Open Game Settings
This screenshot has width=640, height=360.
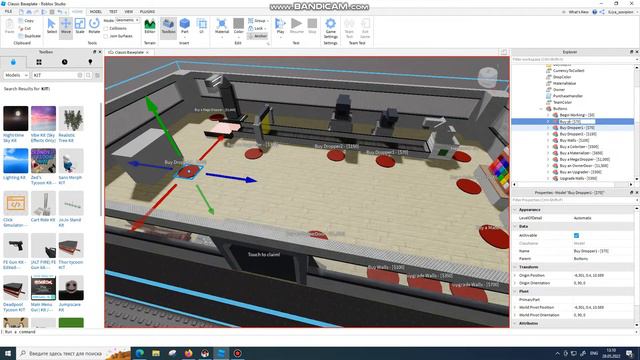point(331,28)
